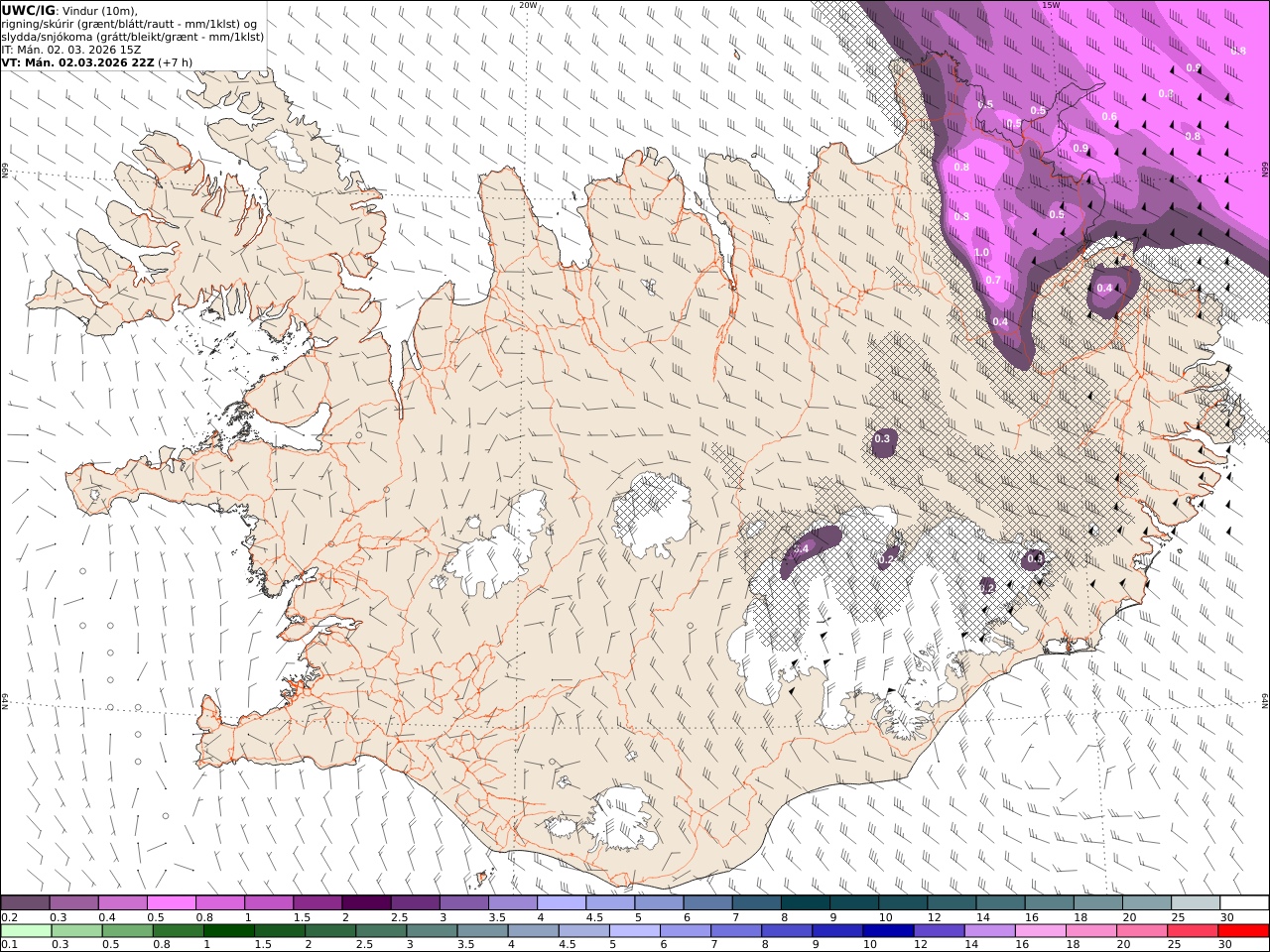Select the 18 swatch in the upper snow scale
The image size is (1270, 952).
[x=1098, y=902]
